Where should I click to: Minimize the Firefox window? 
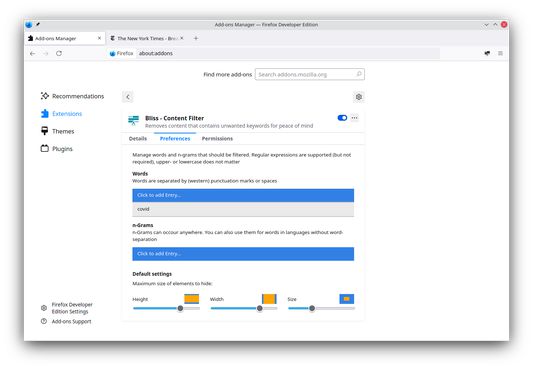click(x=486, y=24)
